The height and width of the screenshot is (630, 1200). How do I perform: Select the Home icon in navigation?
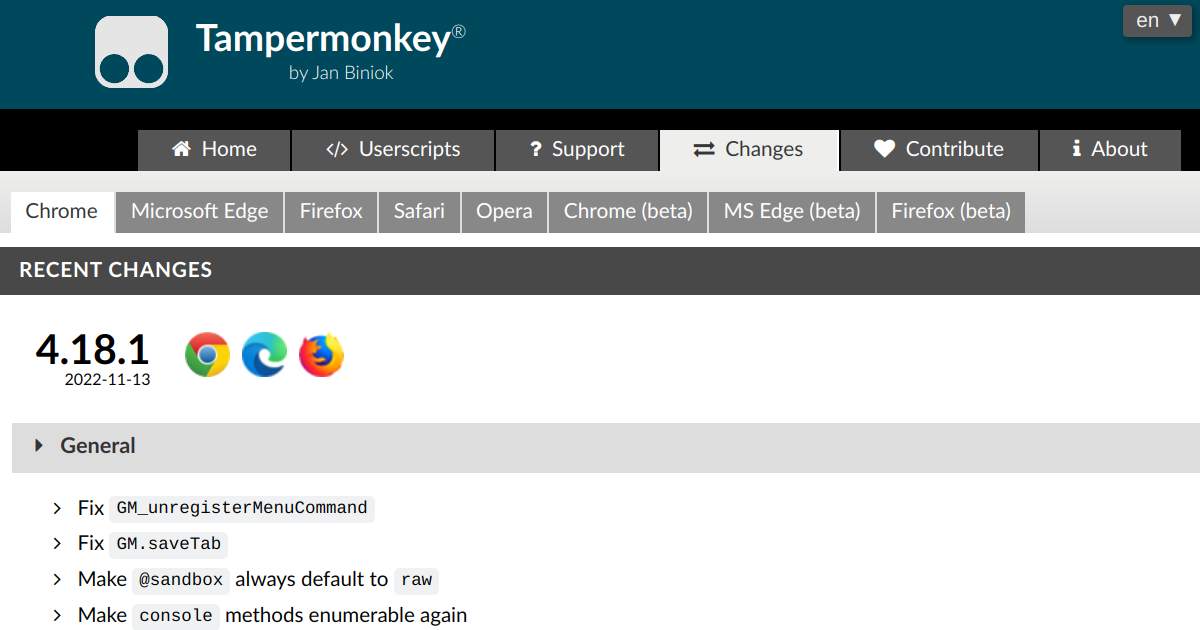[x=182, y=149]
